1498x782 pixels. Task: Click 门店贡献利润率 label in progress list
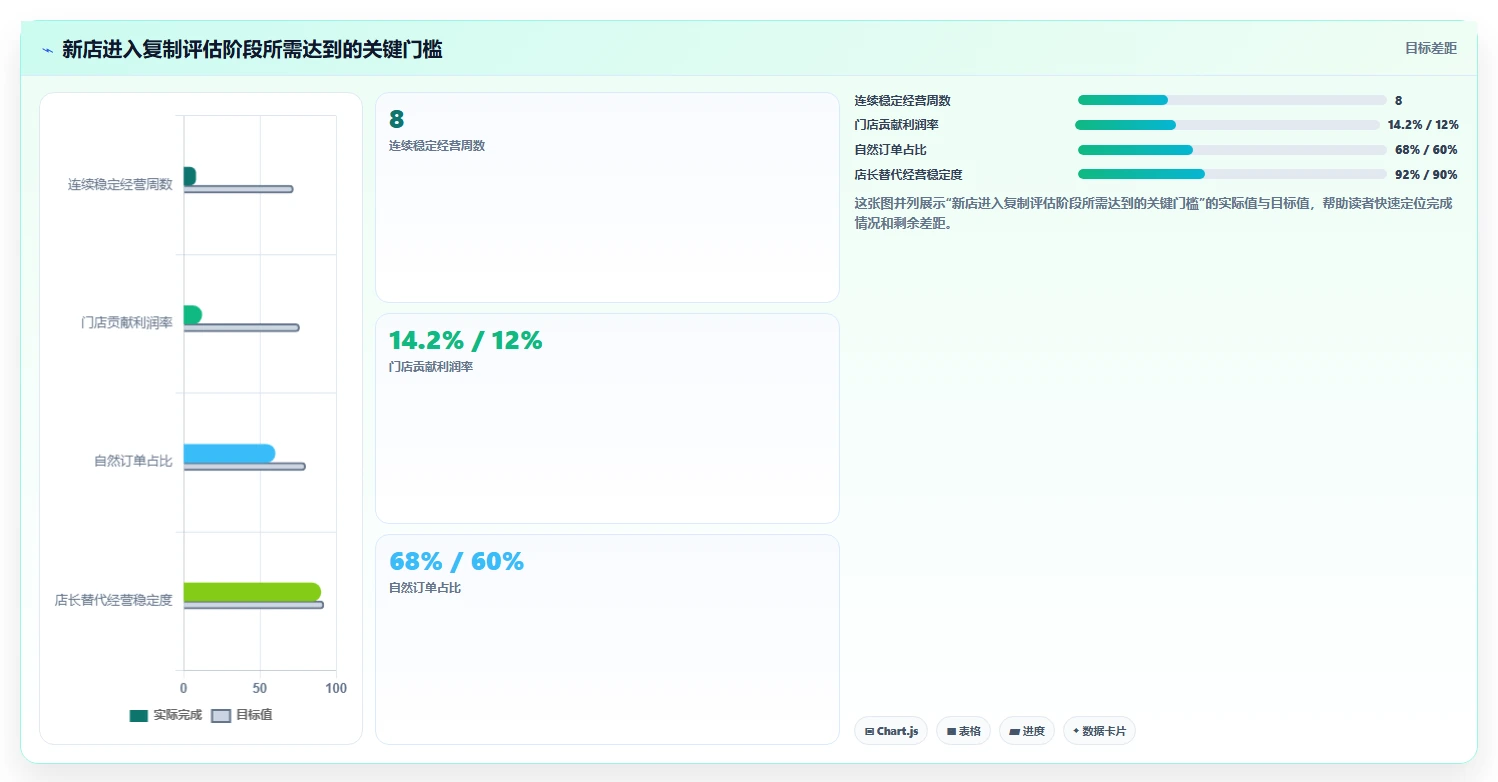(x=896, y=125)
